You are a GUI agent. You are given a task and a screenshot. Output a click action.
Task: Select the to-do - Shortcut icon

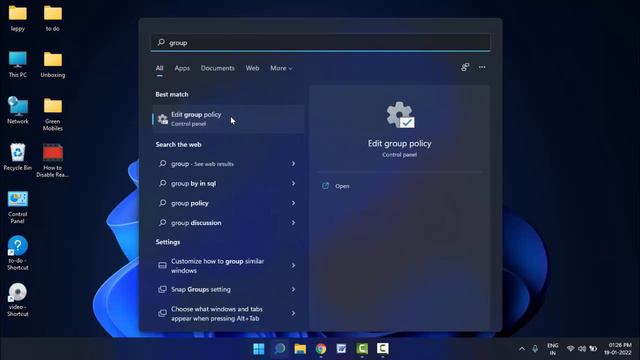click(x=18, y=253)
